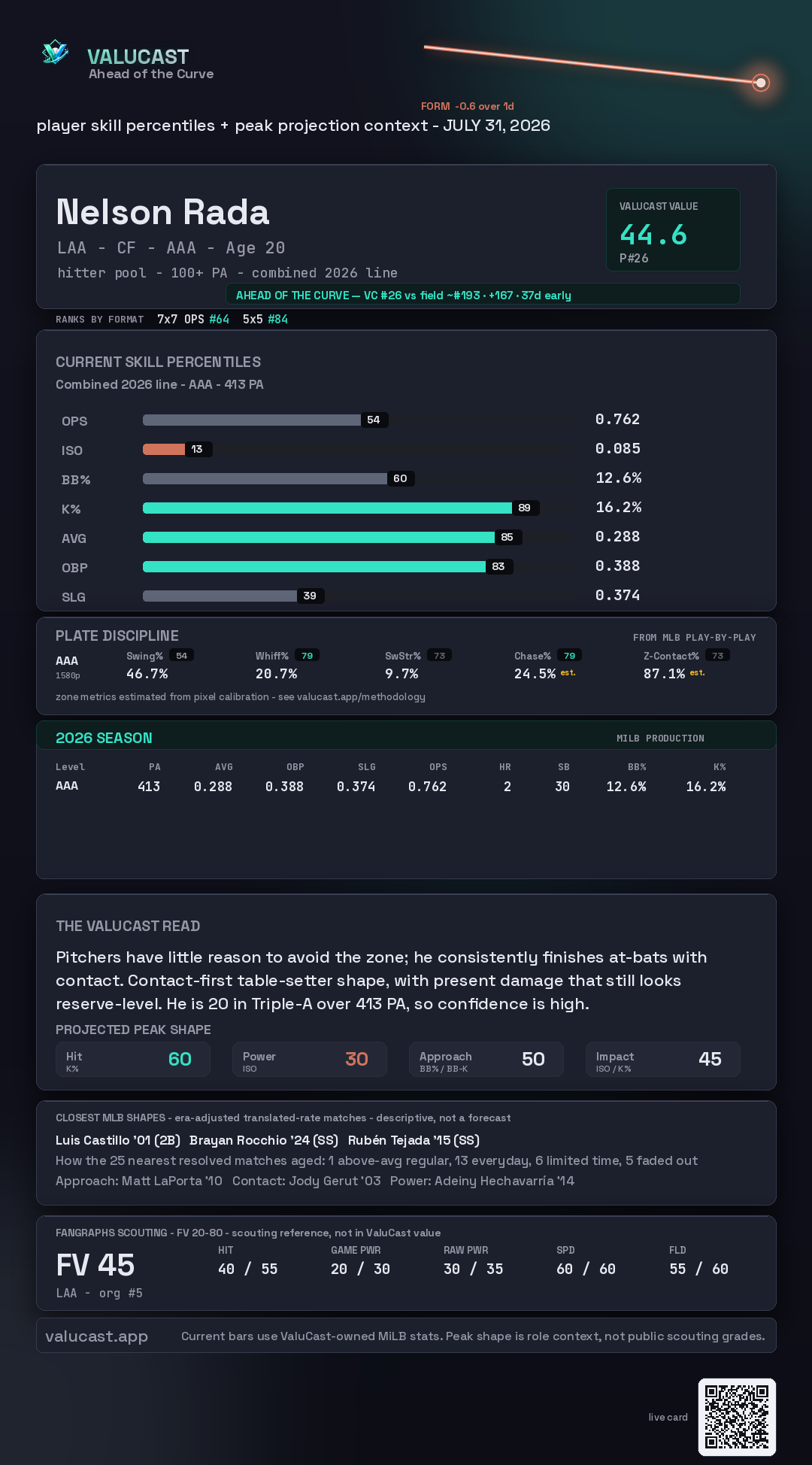The image size is (812, 1465).
Task: Select the OPS 54 percentile badge
Action: click(x=374, y=420)
